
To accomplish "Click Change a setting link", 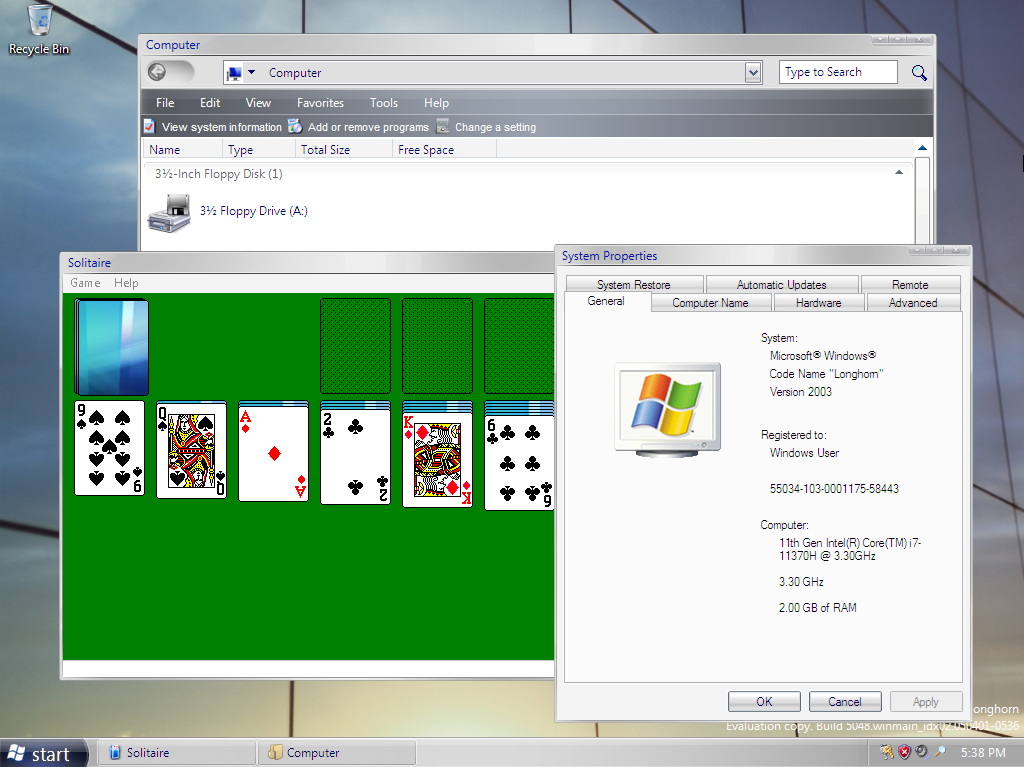I will pos(496,127).
